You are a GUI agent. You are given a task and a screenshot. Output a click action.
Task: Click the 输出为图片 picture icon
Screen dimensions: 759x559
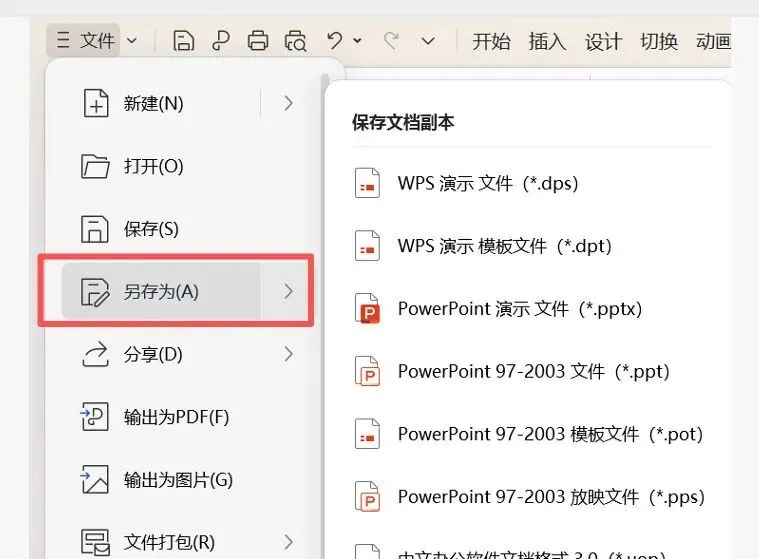coord(94,480)
